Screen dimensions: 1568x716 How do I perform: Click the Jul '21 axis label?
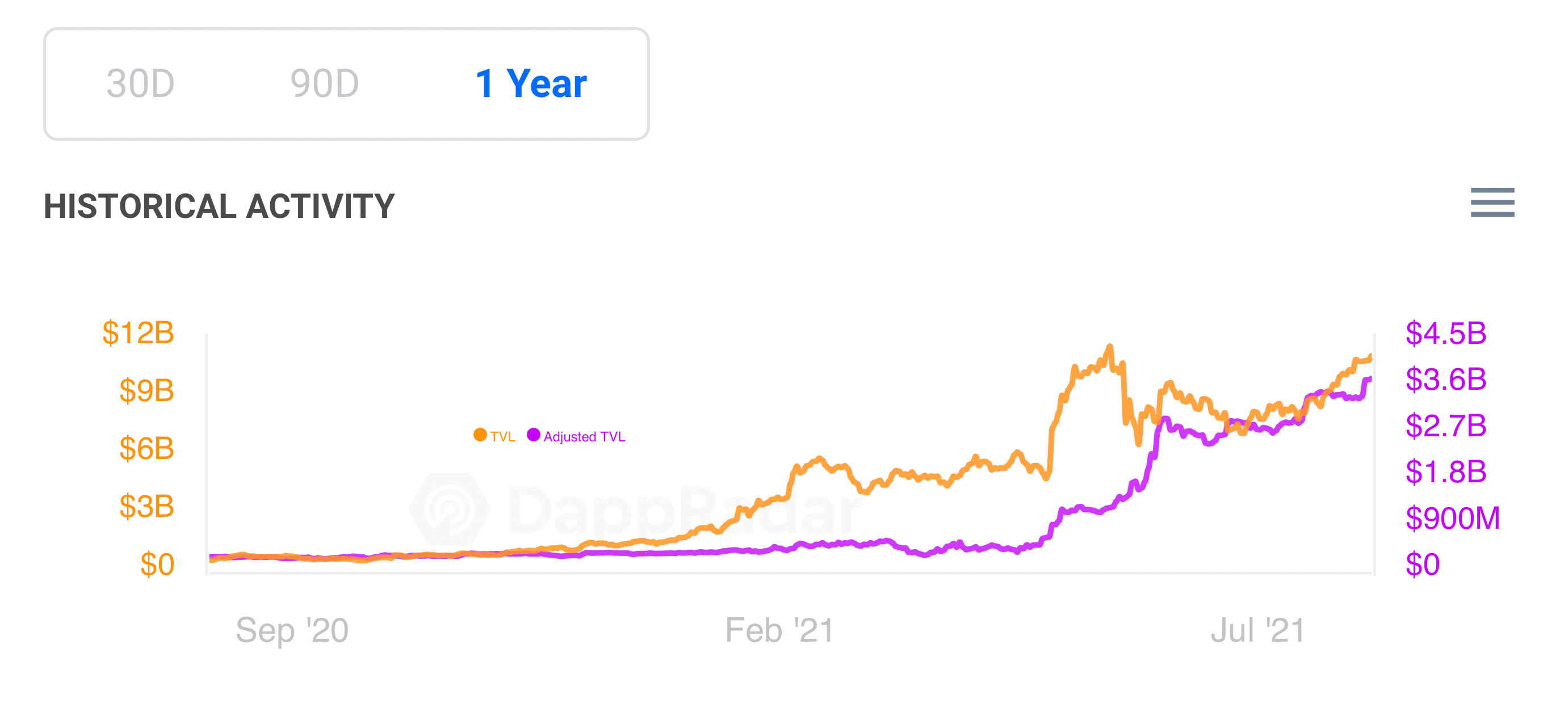pyautogui.click(x=1257, y=630)
